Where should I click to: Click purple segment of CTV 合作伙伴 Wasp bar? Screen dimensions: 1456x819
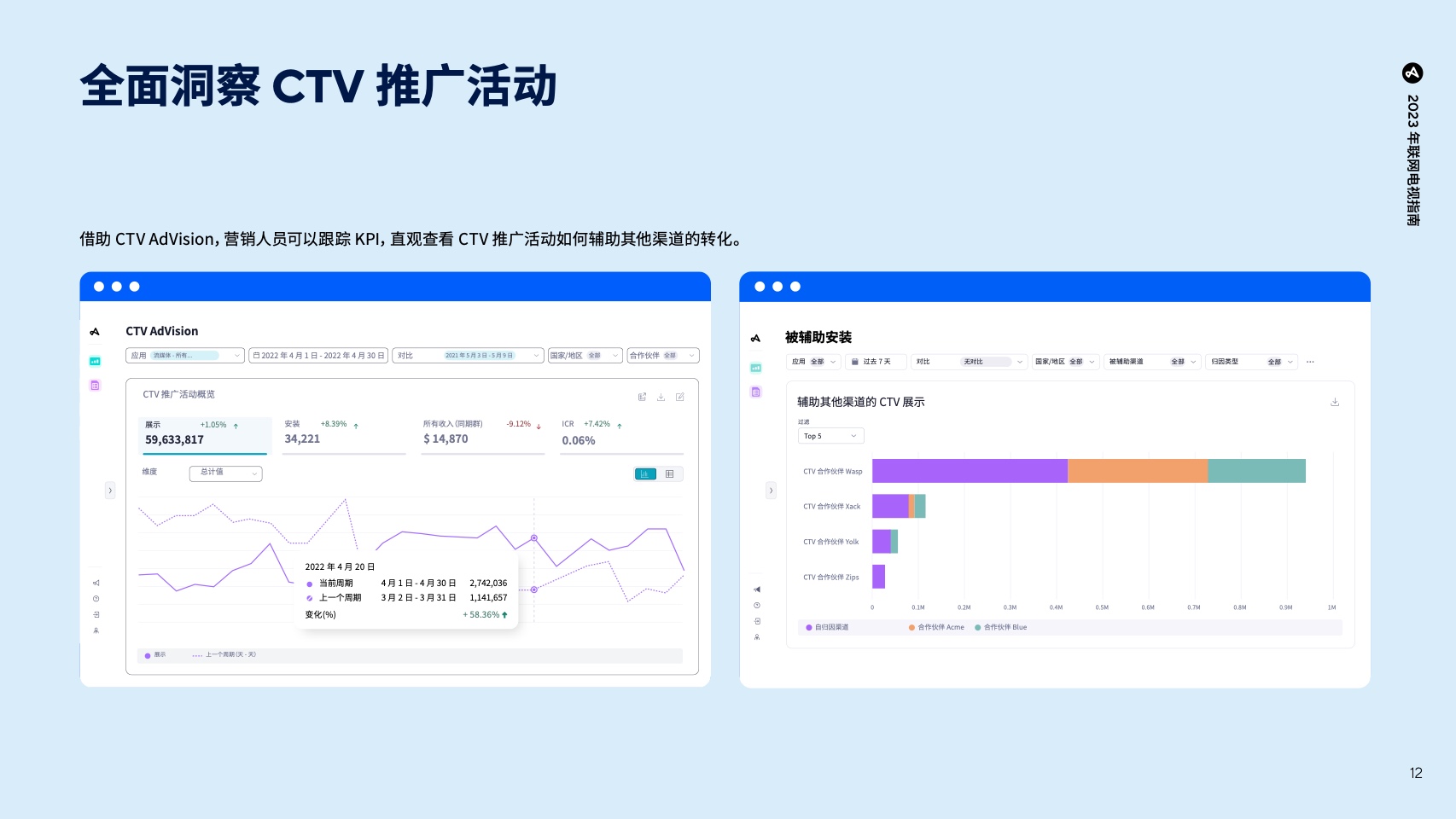click(970, 471)
